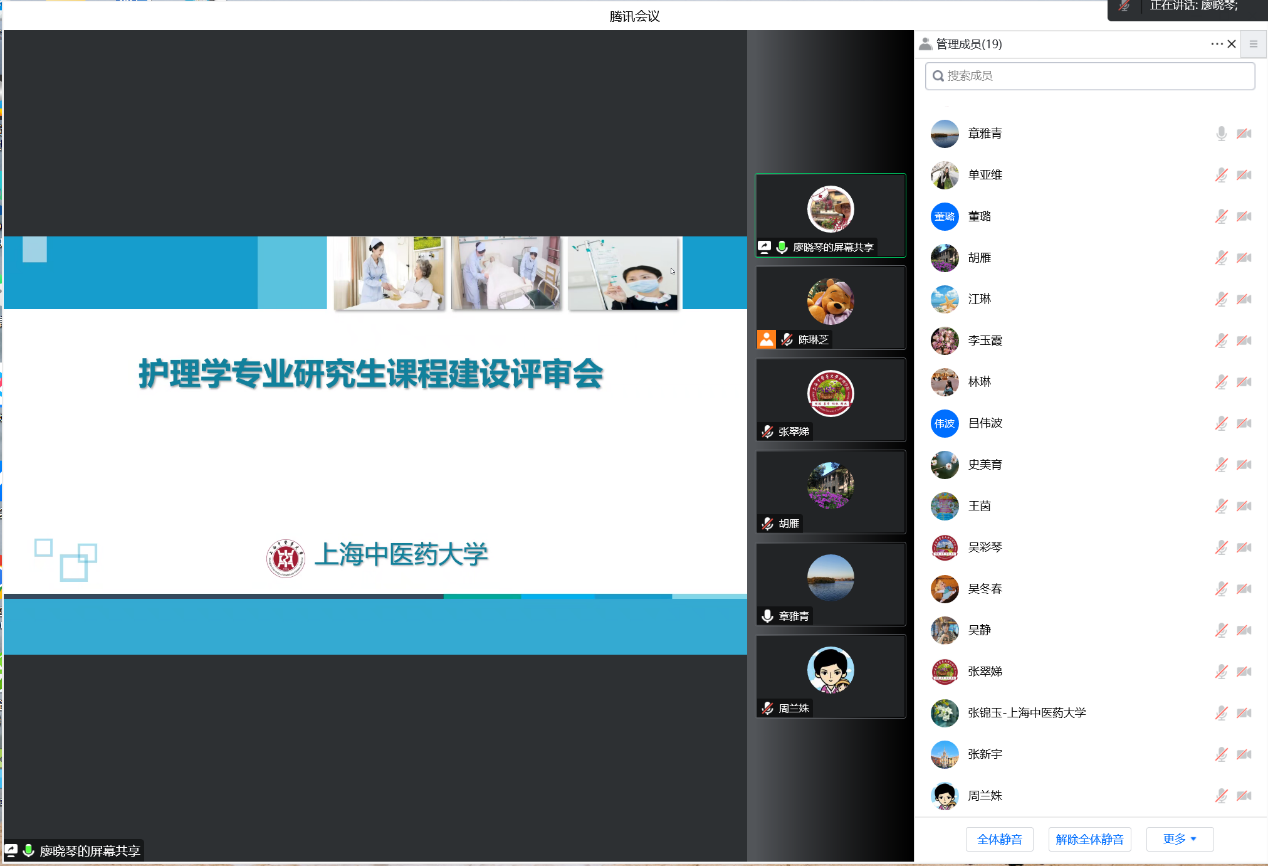1268x866 pixels.
Task: Click the microphone icon for 章雅青
Action: point(1221,134)
